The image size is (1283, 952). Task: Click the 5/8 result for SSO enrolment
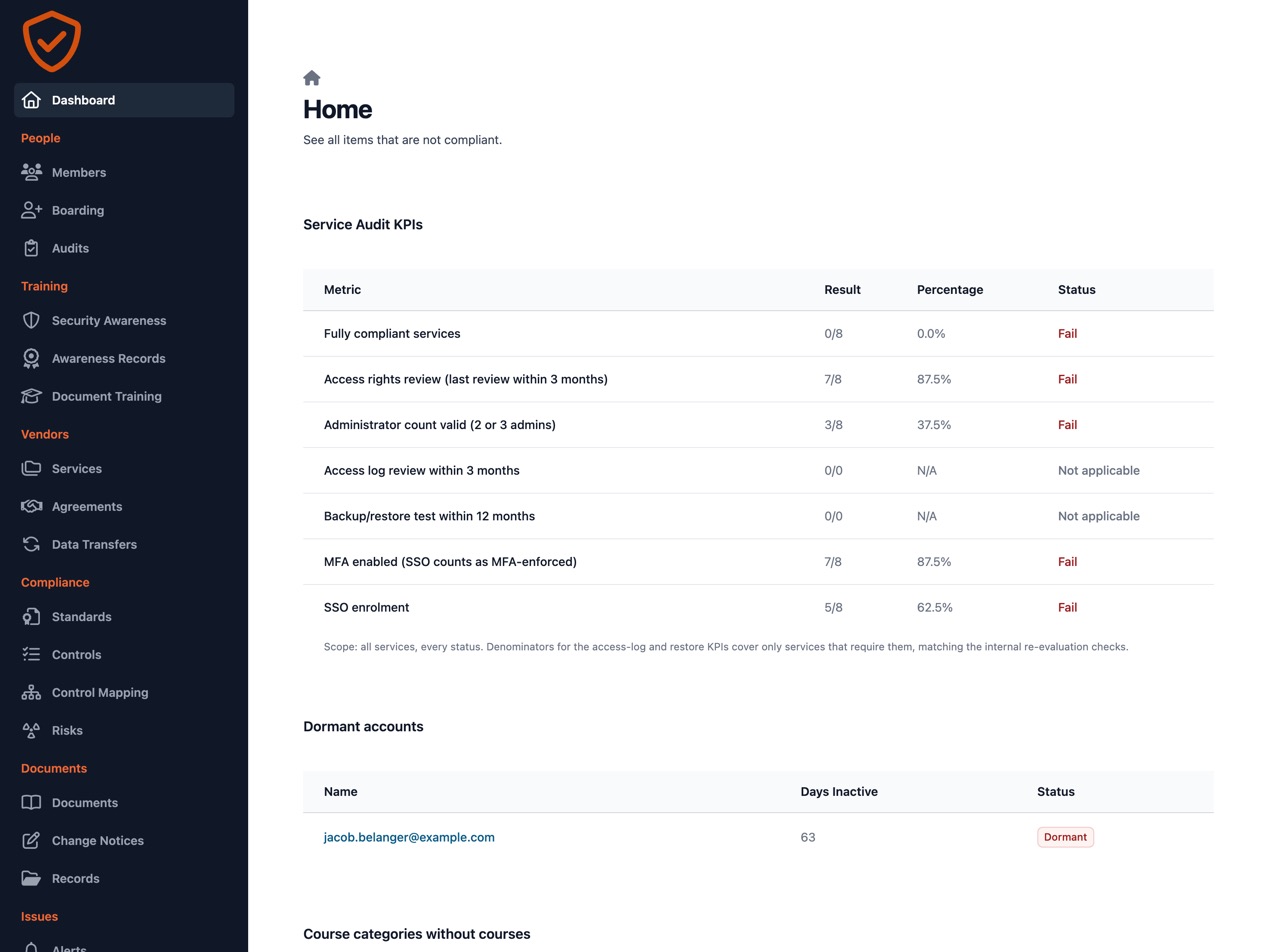point(833,607)
